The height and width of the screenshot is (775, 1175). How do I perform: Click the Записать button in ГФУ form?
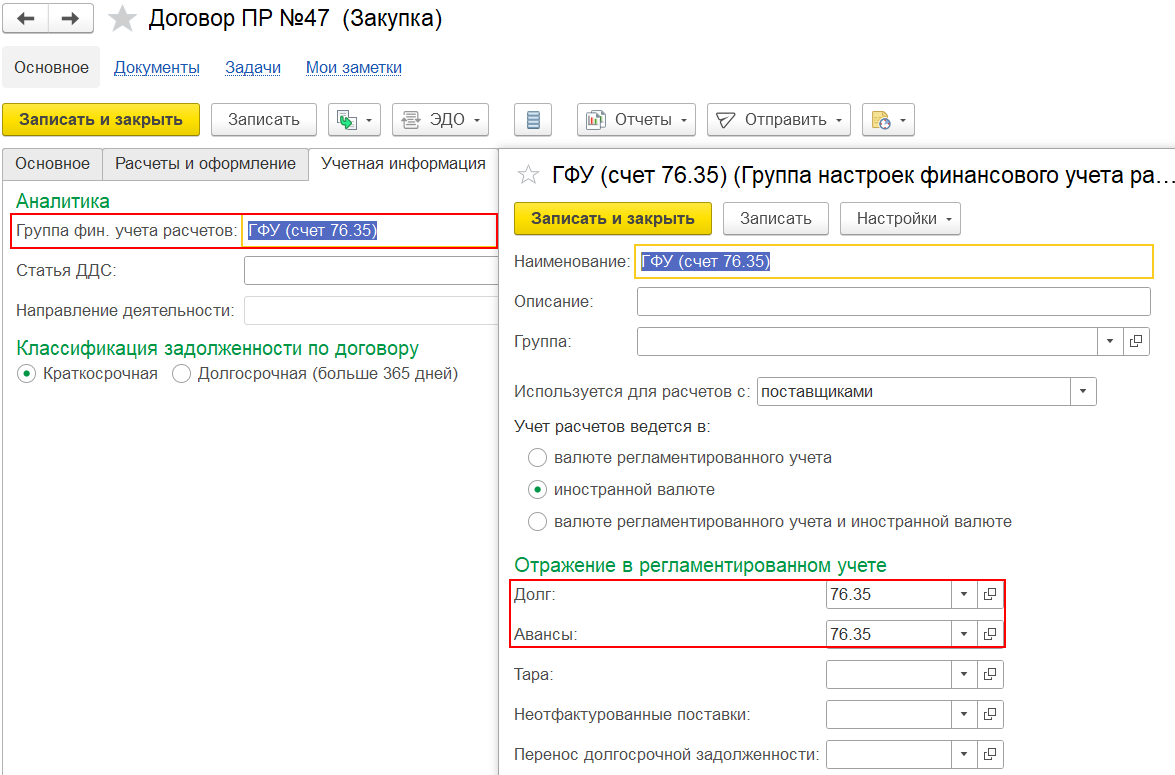(x=776, y=219)
